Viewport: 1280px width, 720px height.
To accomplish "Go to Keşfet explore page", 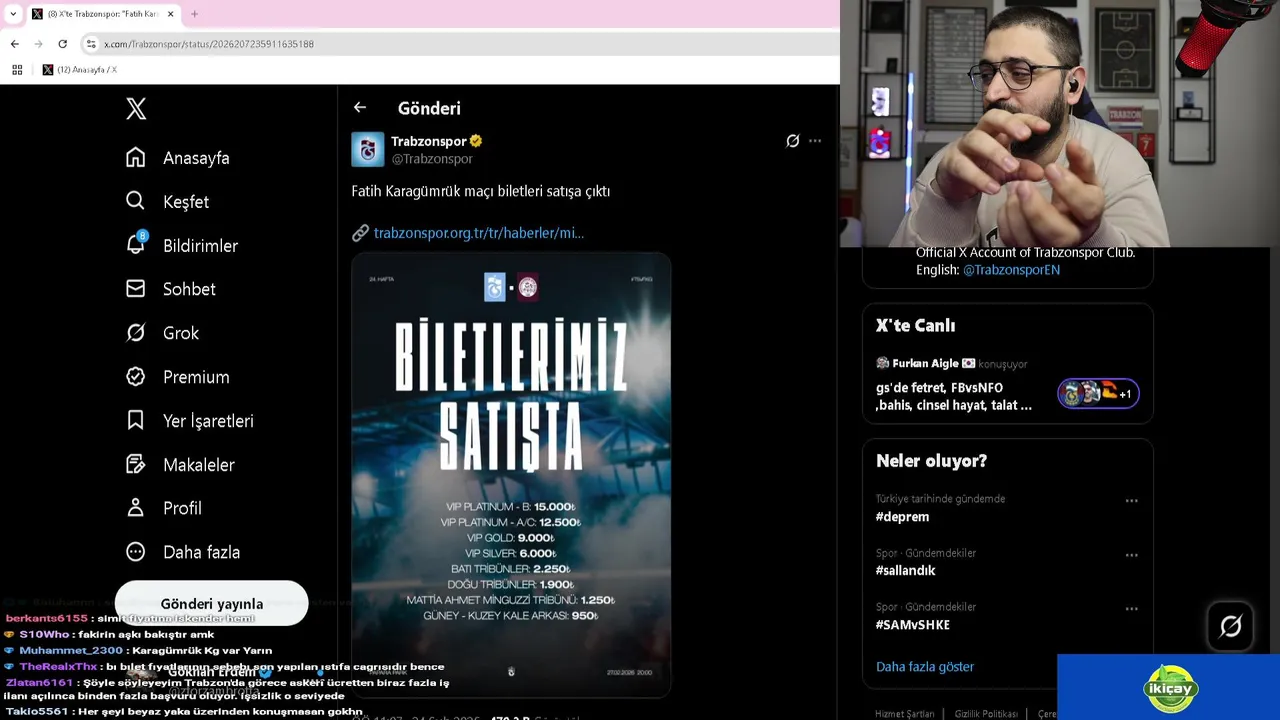I will click(x=167, y=202).
